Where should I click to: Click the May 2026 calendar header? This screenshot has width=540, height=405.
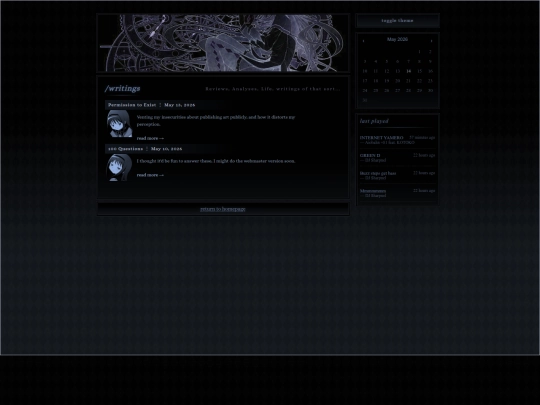tap(397, 39)
